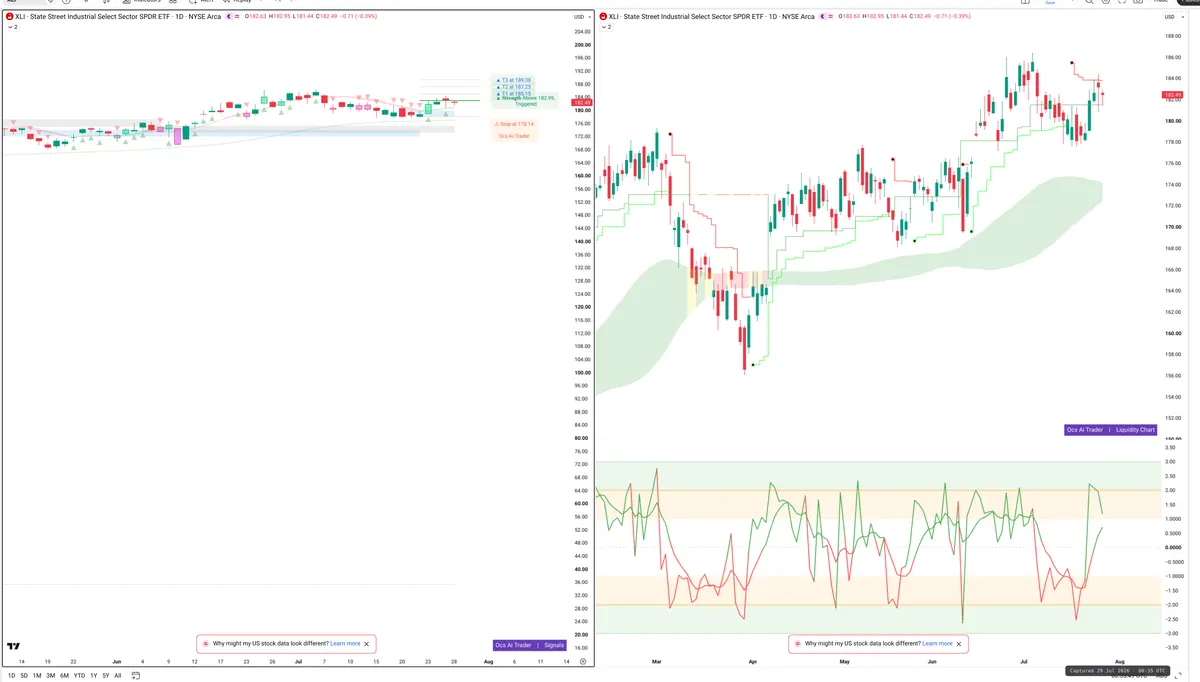
Task: Click the 'Jul' label on left time axis
Action: tap(298, 662)
